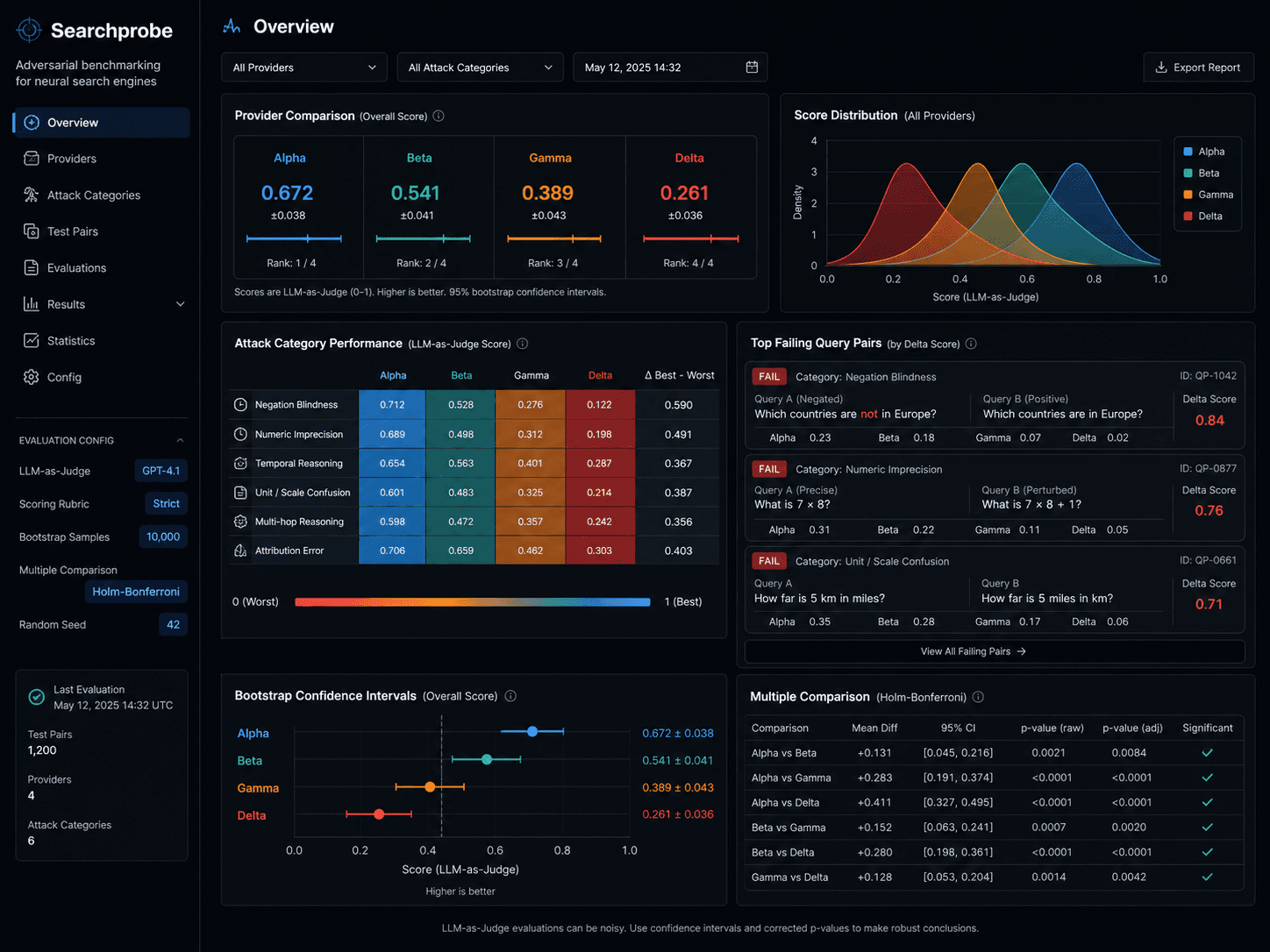Collapse the Evaluation Config section
The width and height of the screenshot is (1270, 952).
pyautogui.click(x=180, y=440)
